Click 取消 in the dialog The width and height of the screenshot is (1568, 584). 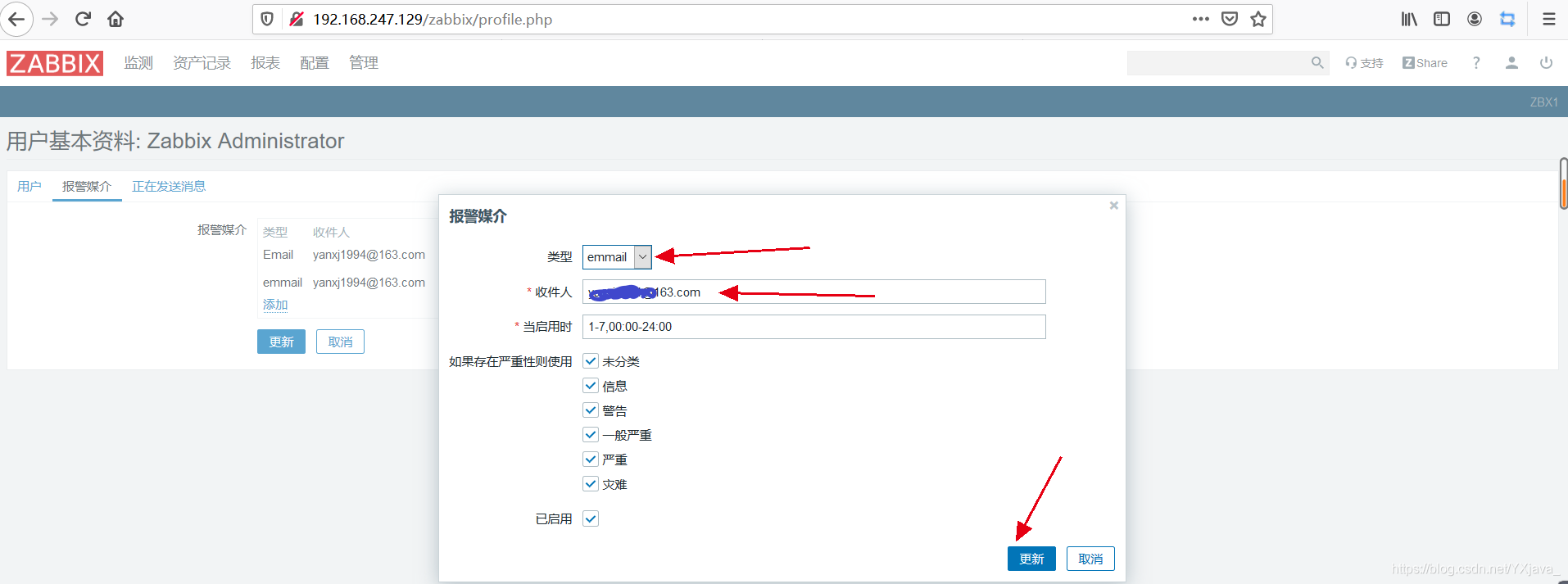[1090, 559]
